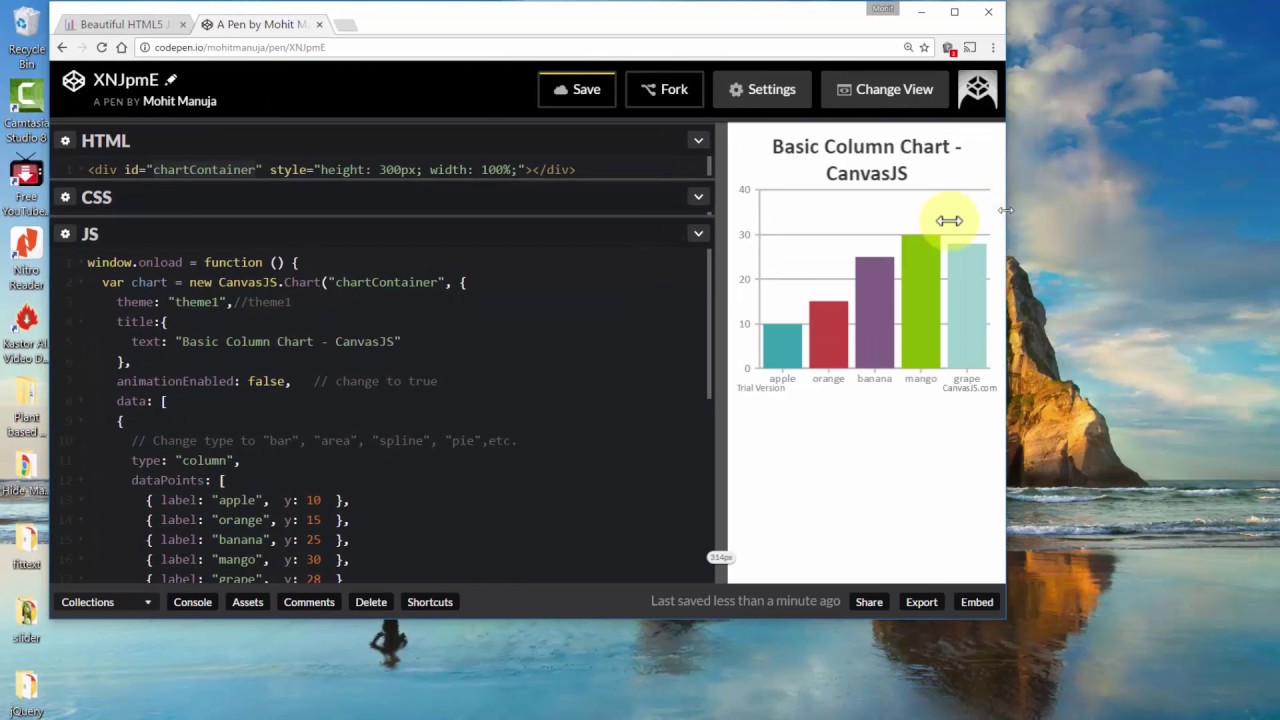This screenshot has width=1280, height=720.
Task: Go to browser home page
Action: click(121, 47)
